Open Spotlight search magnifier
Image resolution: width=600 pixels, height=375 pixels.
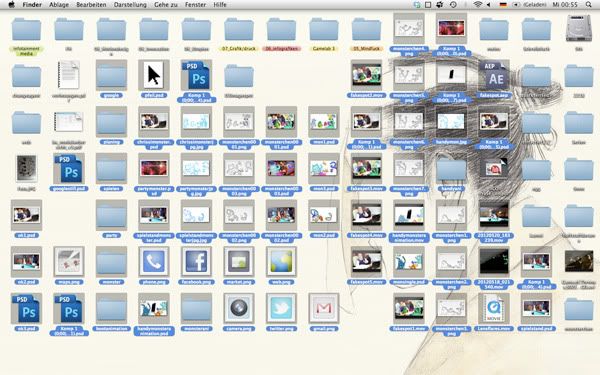pyautogui.click(x=589, y=5)
